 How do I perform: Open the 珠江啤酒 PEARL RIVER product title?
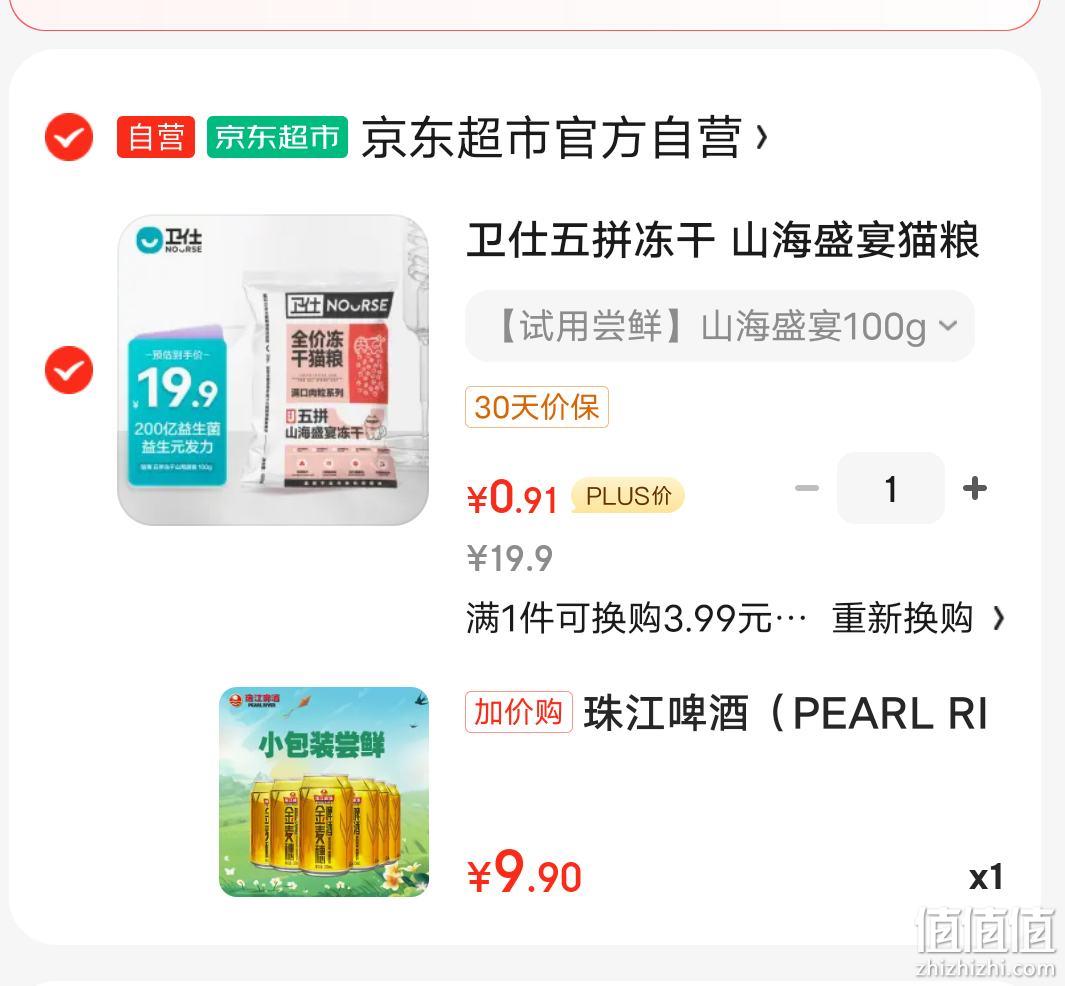[786, 713]
